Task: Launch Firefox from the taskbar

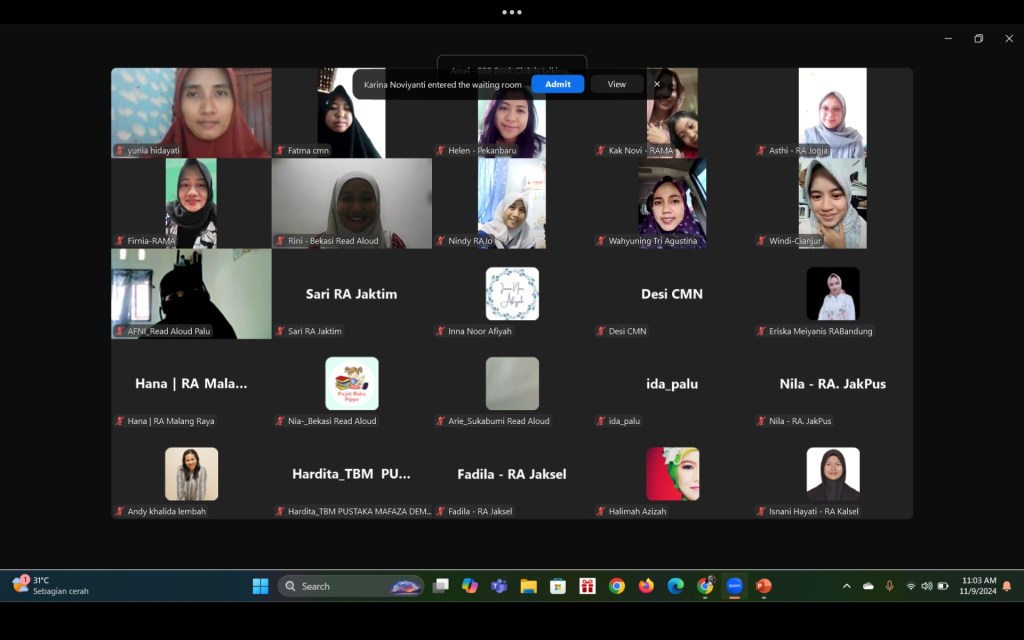Action: coord(646,586)
